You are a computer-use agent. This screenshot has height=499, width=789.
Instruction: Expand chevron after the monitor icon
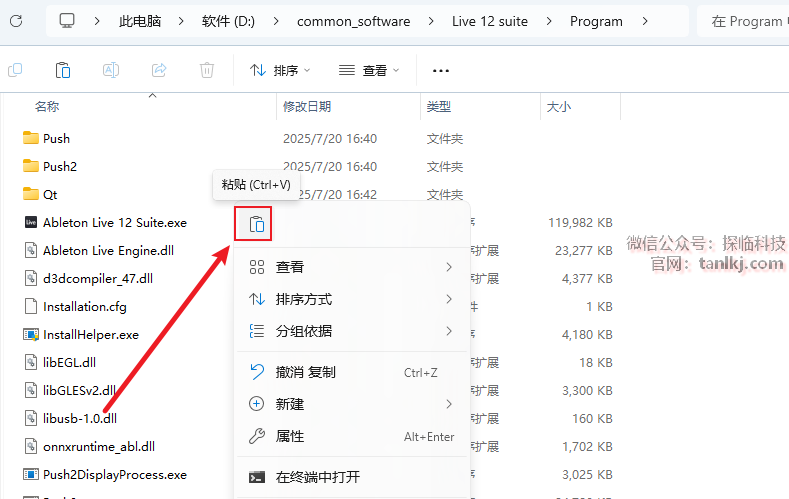pyautogui.click(x=97, y=21)
